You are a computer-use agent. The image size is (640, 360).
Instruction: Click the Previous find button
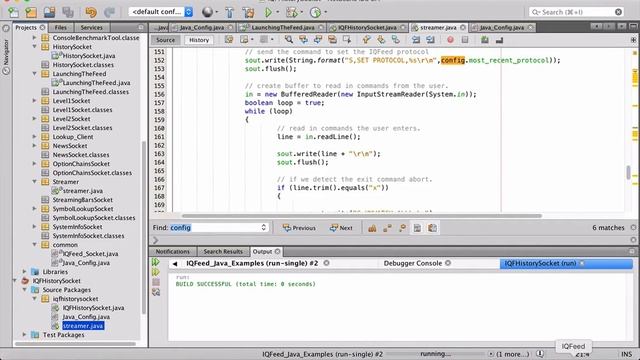click(299, 228)
